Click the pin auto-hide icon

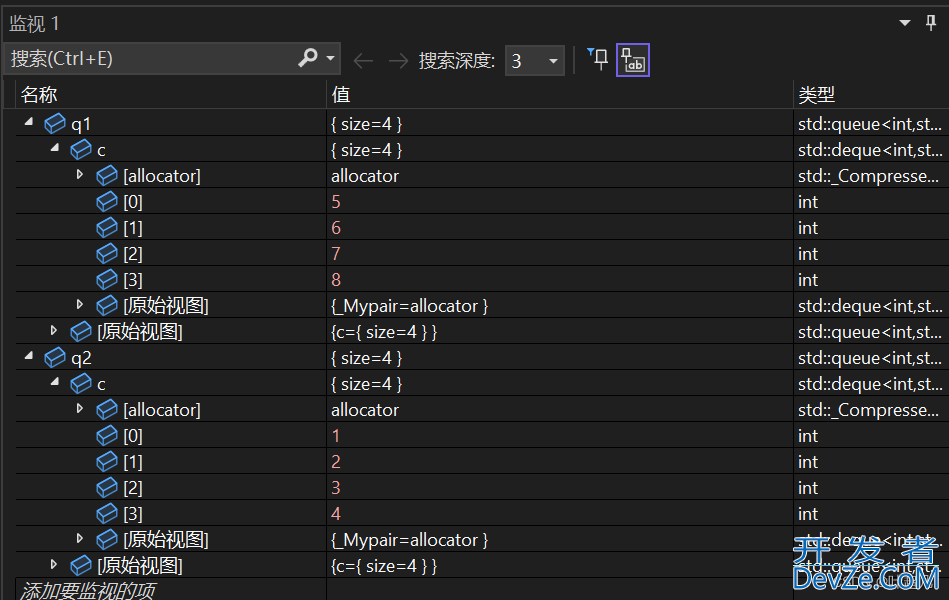click(x=931, y=23)
